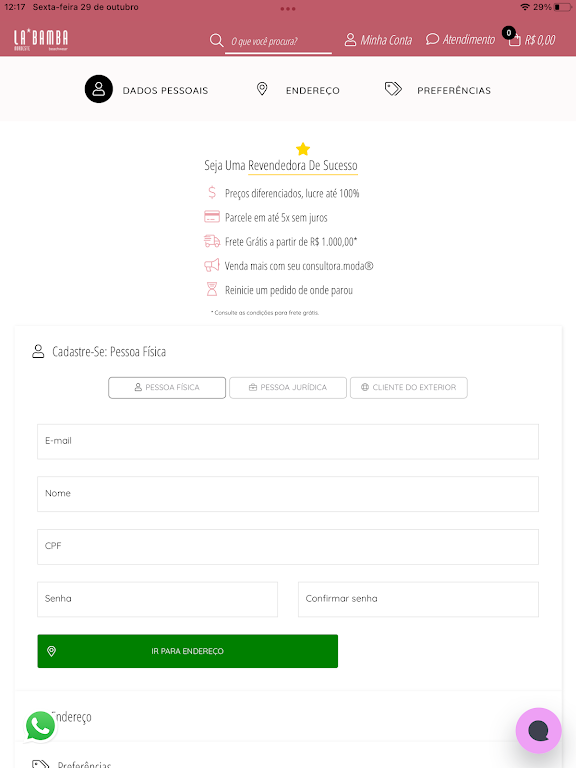Tap the search magnifier icon
Viewport: 576px width, 768px height.
pyautogui.click(x=216, y=40)
